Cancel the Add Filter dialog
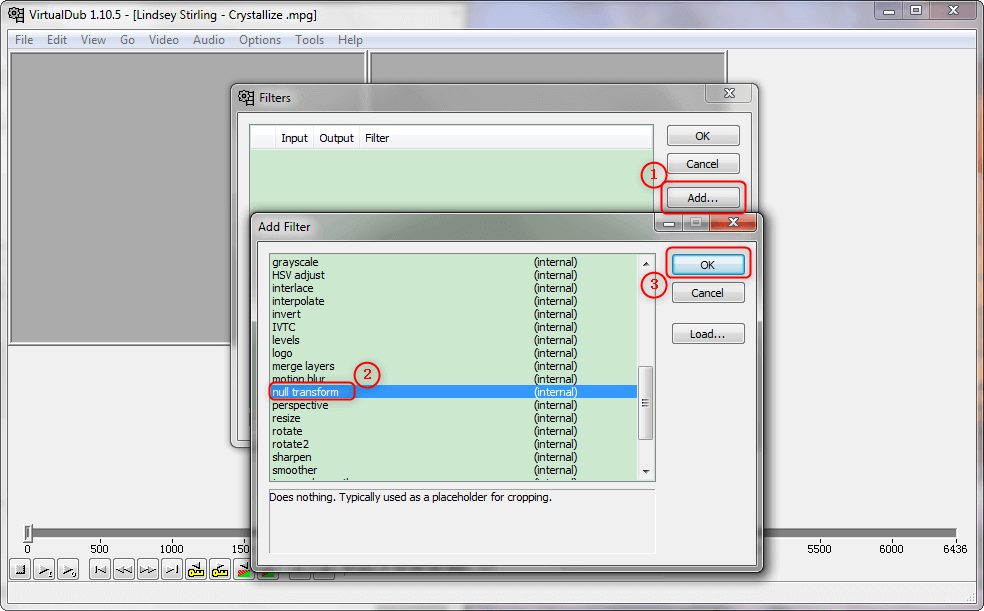The image size is (984, 611). [x=707, y=293]
